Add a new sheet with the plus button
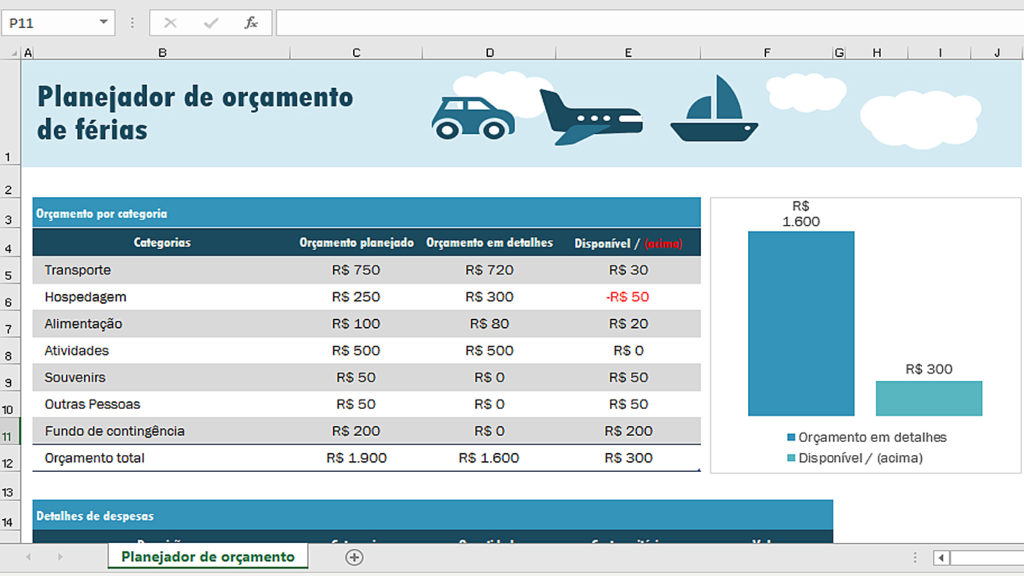 354,557
